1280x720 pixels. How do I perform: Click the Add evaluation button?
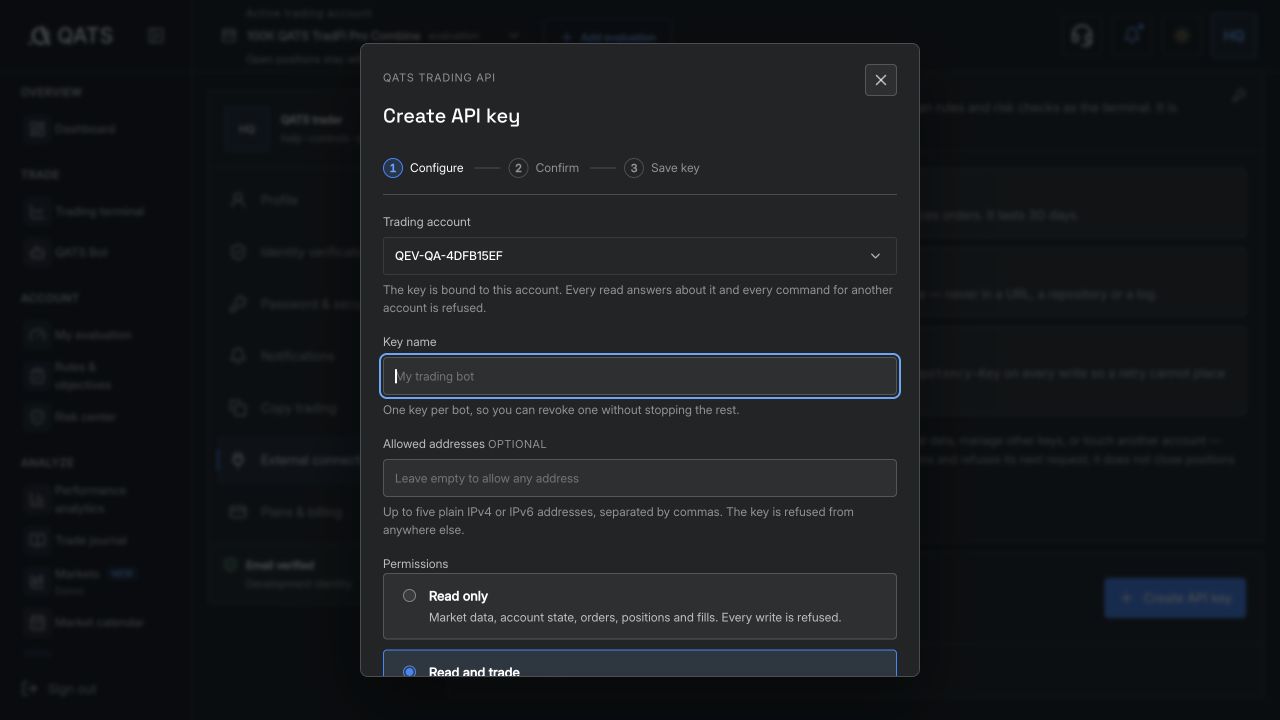pos(608,37)
